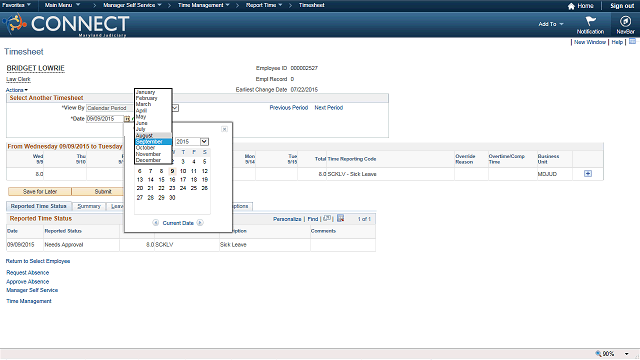Click Current Date in calendar
This screenshot has width=640, height=360.
[178, 223]
